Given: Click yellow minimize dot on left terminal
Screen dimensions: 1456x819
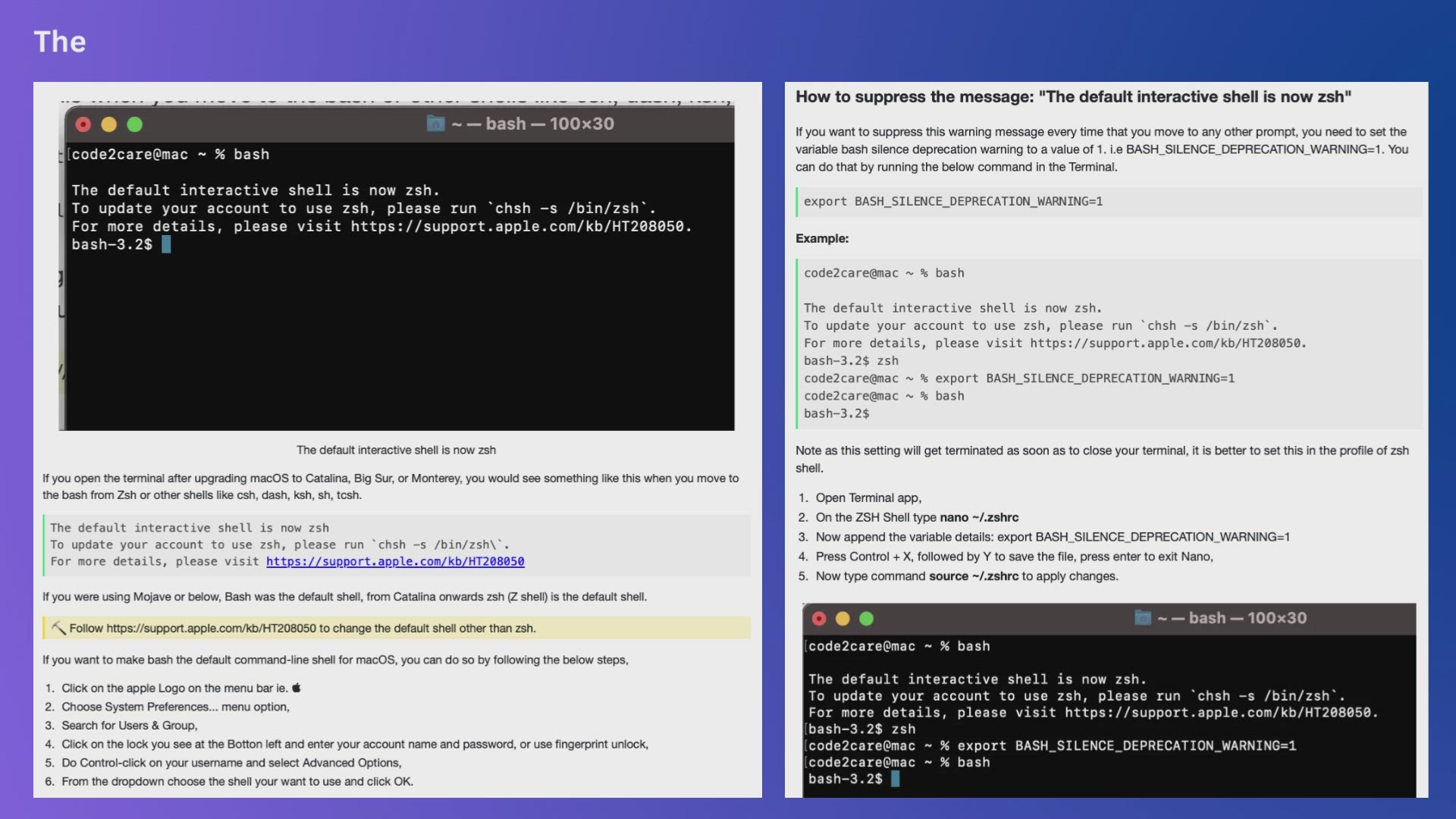Looking at the screenshot, I should click(x=108, y=124).
